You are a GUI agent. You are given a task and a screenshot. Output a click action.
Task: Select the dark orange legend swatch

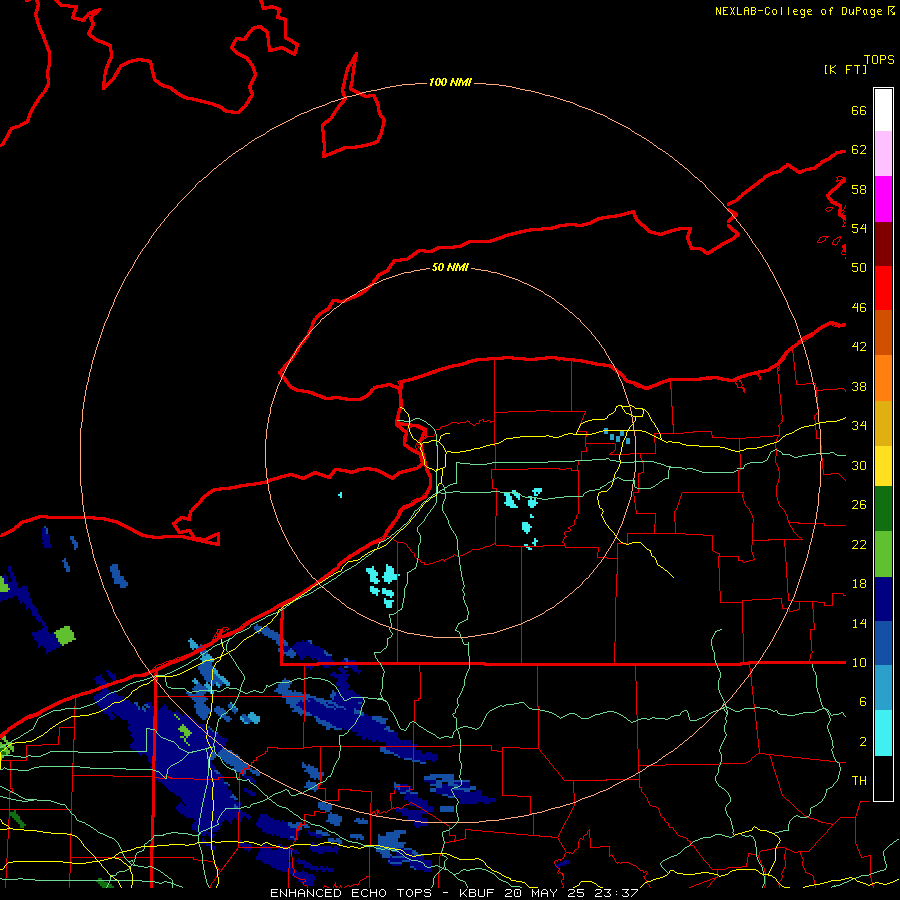pyautogui.click(x=883, y=332)
